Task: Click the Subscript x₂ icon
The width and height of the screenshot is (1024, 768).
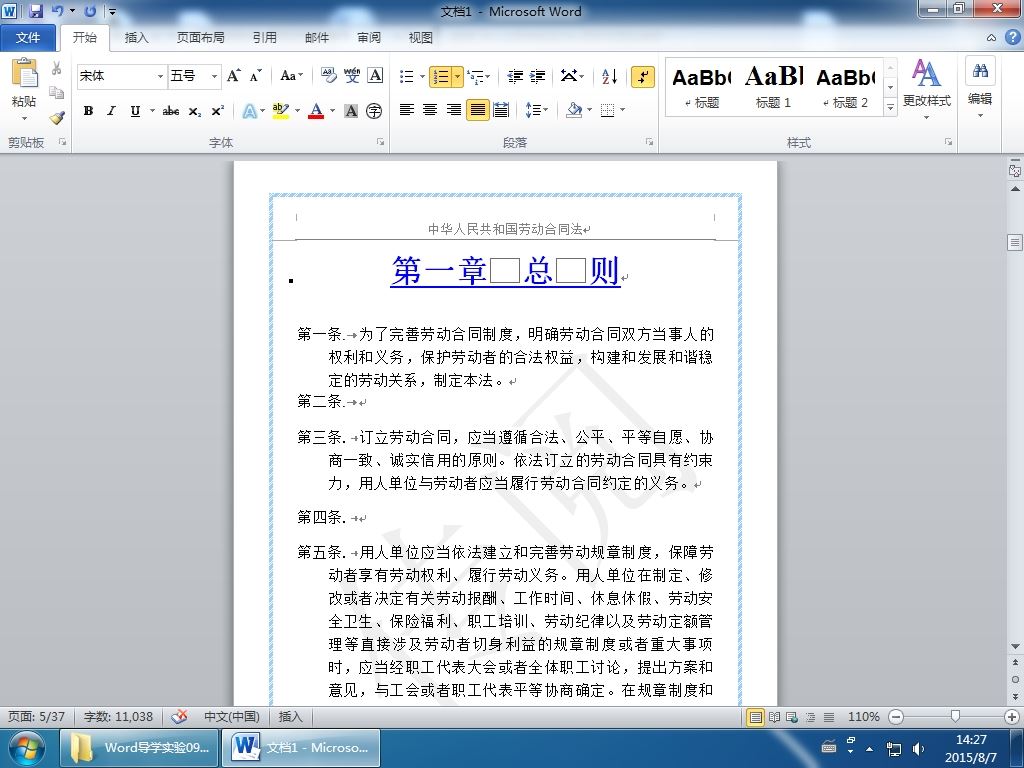Action: tap(195, 111)
